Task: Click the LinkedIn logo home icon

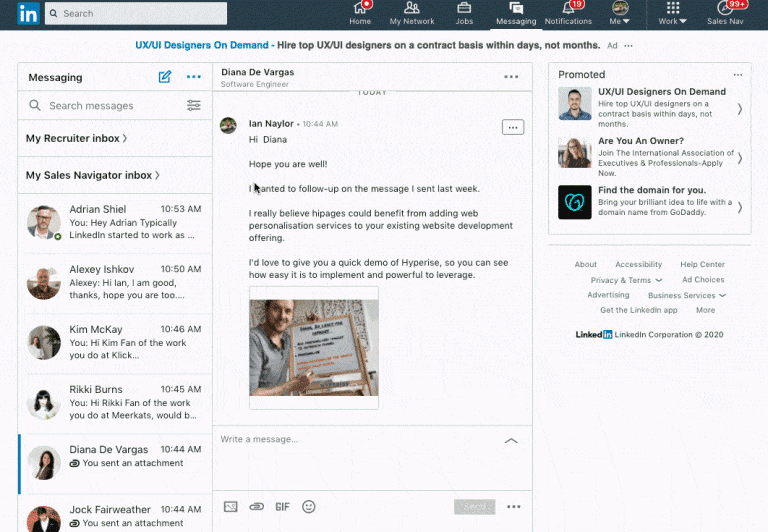Action: pyautogui.click(x=28, y=14)
